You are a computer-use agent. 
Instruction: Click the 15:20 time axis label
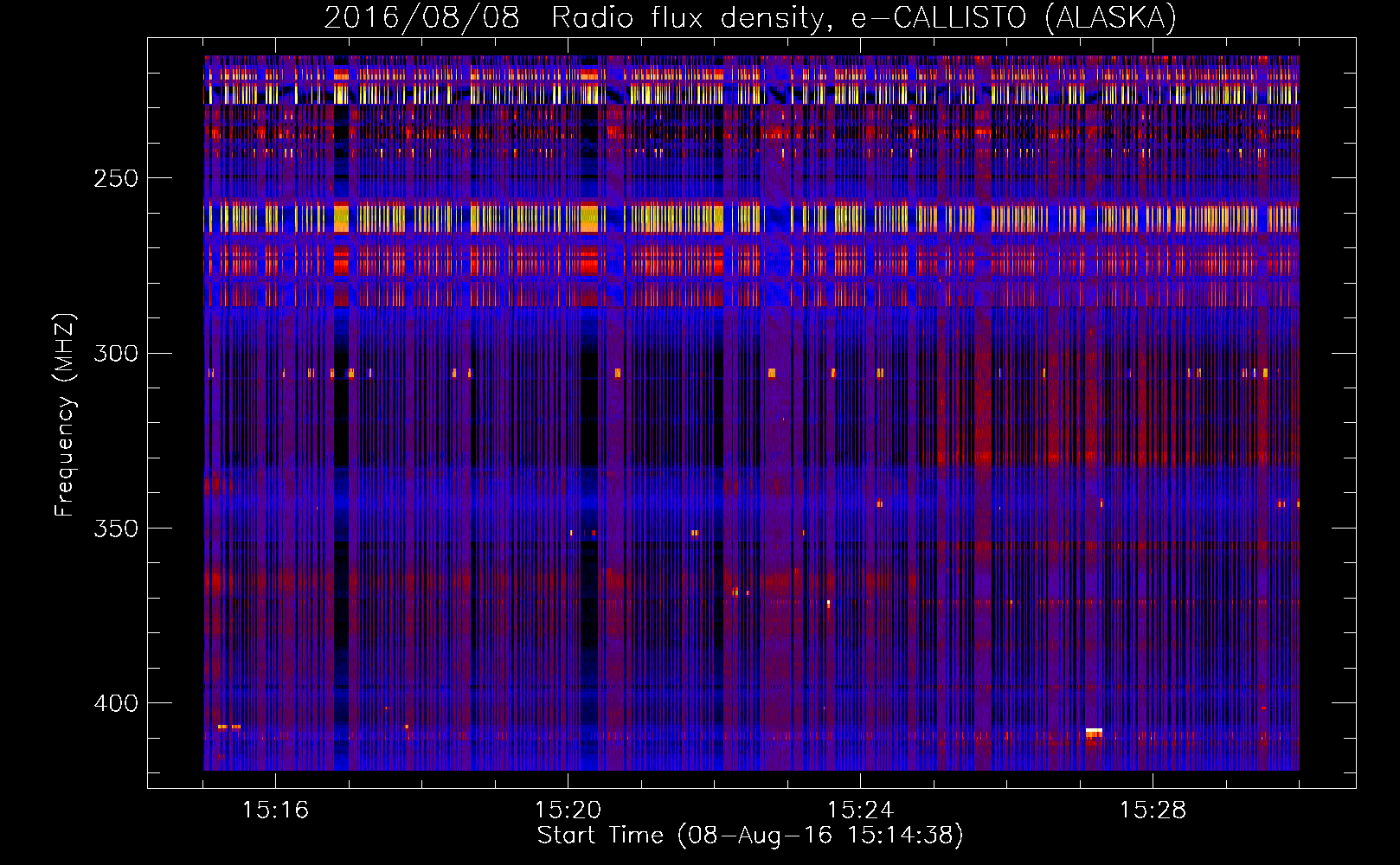pyautogui.click(x=568, y=810)
